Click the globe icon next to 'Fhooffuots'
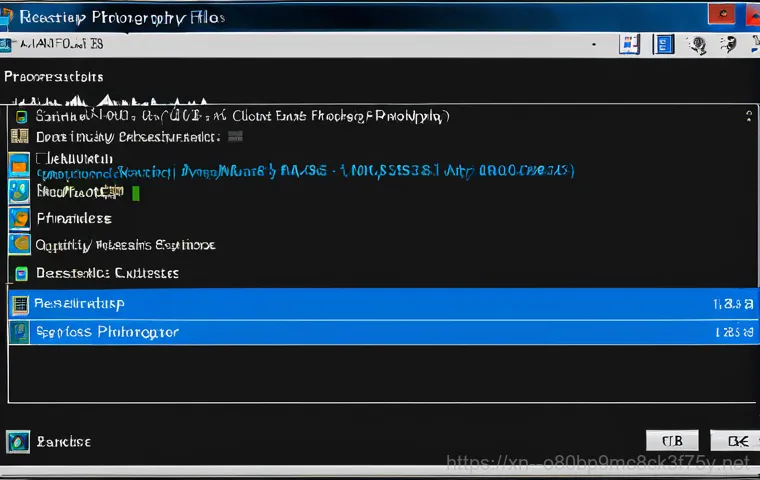The image size is (760, 480). click(x=20, y=191)
